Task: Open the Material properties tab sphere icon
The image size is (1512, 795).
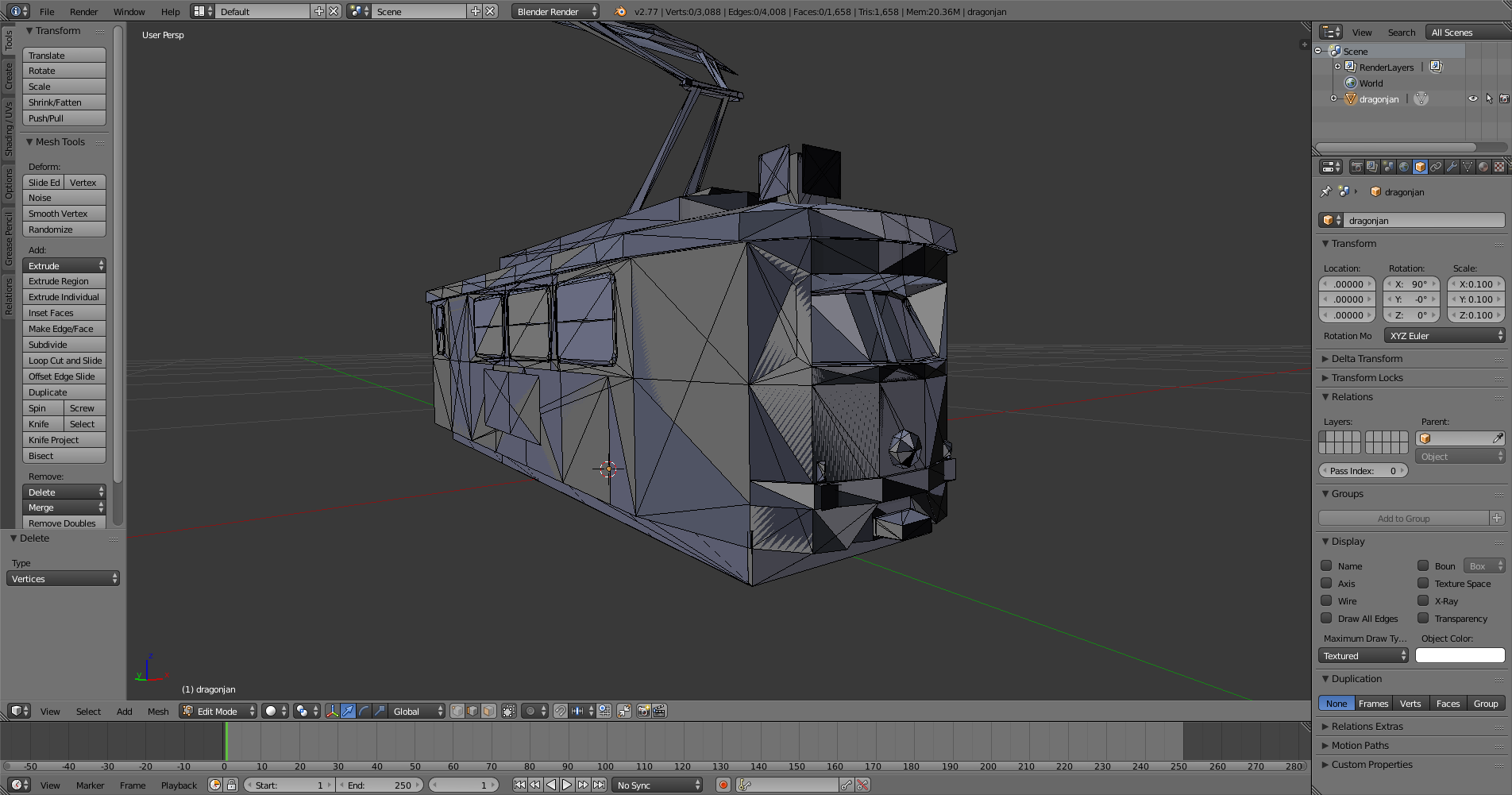Action: click(x=1483, y=167)
